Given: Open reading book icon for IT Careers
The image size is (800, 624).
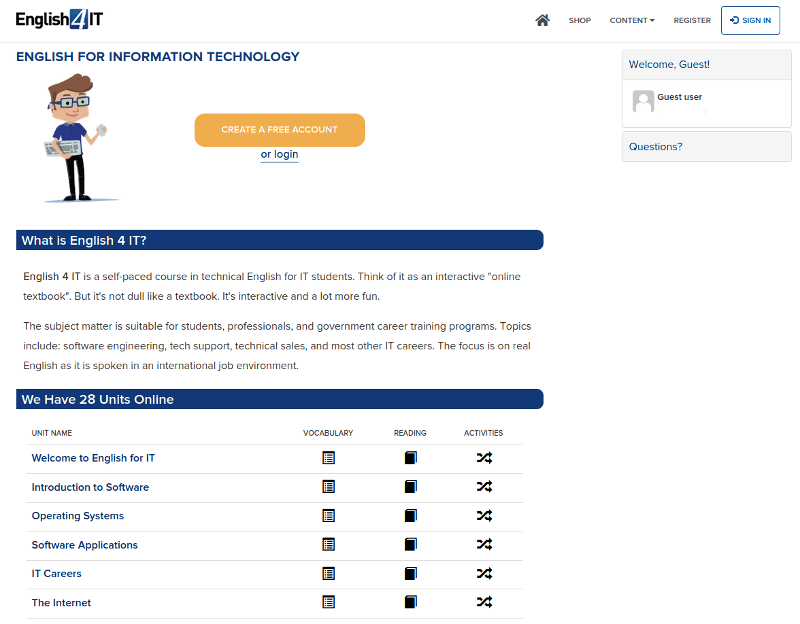Looking at the screenshot, I should 411,573.
